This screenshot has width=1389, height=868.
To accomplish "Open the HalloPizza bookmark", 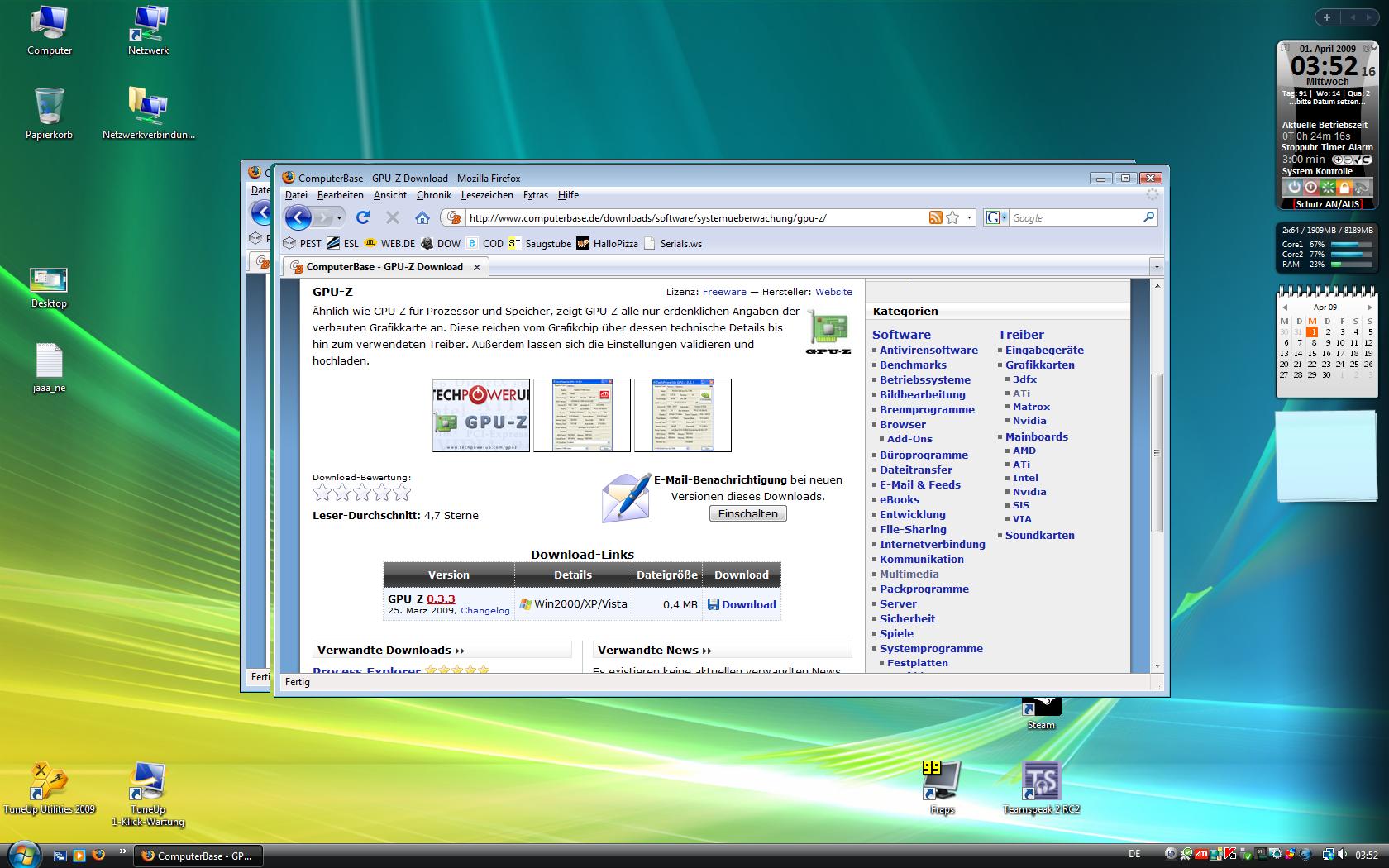I will tap(608, 243).
